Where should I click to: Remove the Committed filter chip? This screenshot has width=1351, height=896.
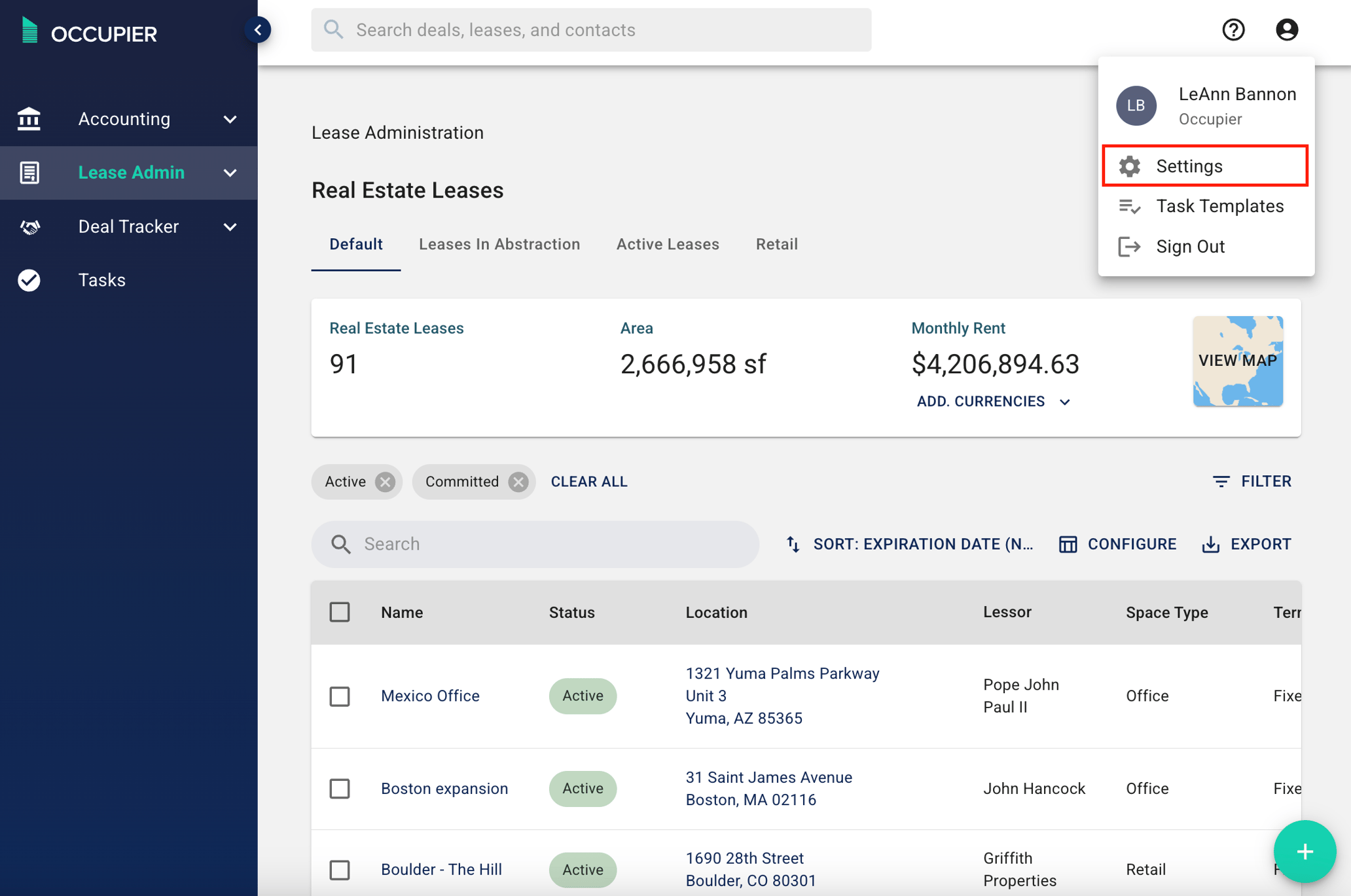coord(518,482)
